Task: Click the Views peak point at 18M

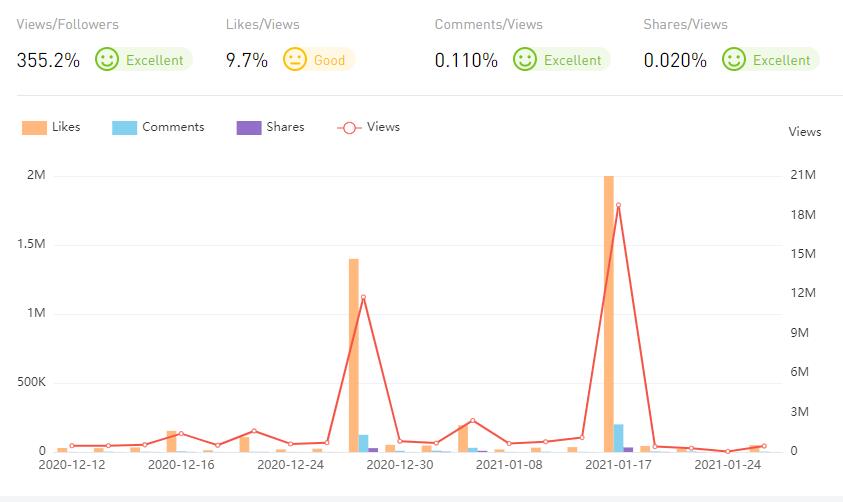Action: coord(618,206)
